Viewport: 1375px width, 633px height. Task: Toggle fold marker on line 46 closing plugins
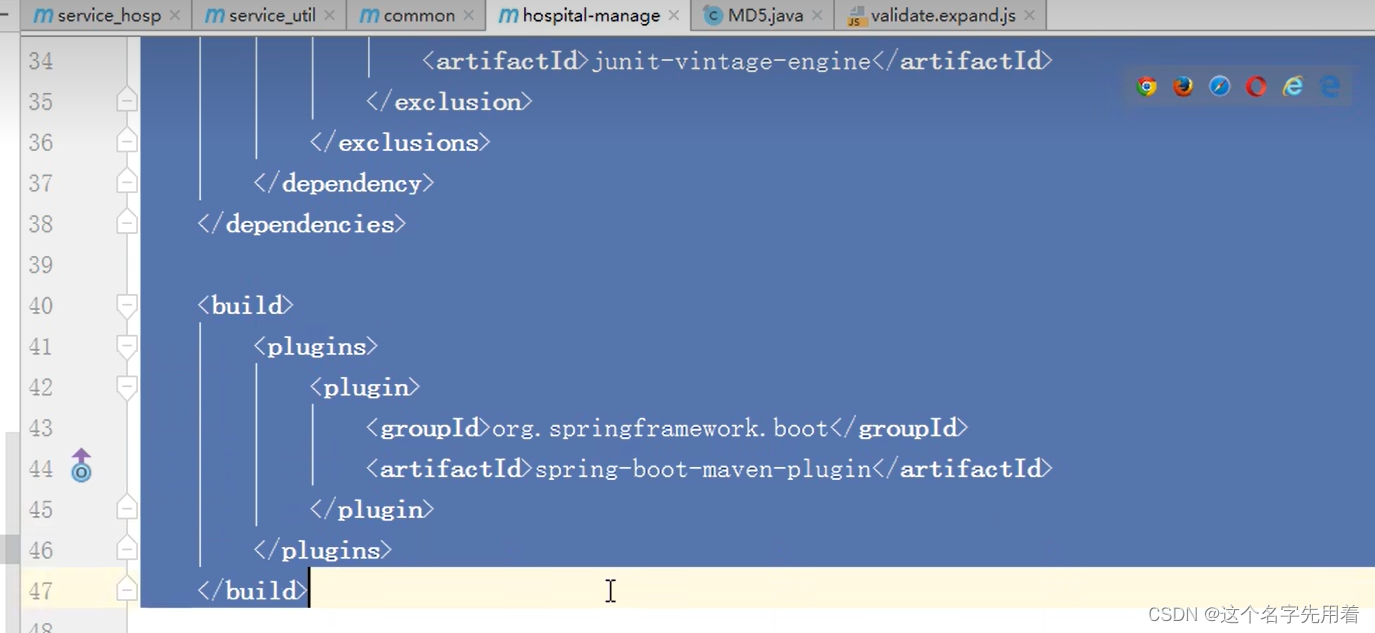coord(126,550)
